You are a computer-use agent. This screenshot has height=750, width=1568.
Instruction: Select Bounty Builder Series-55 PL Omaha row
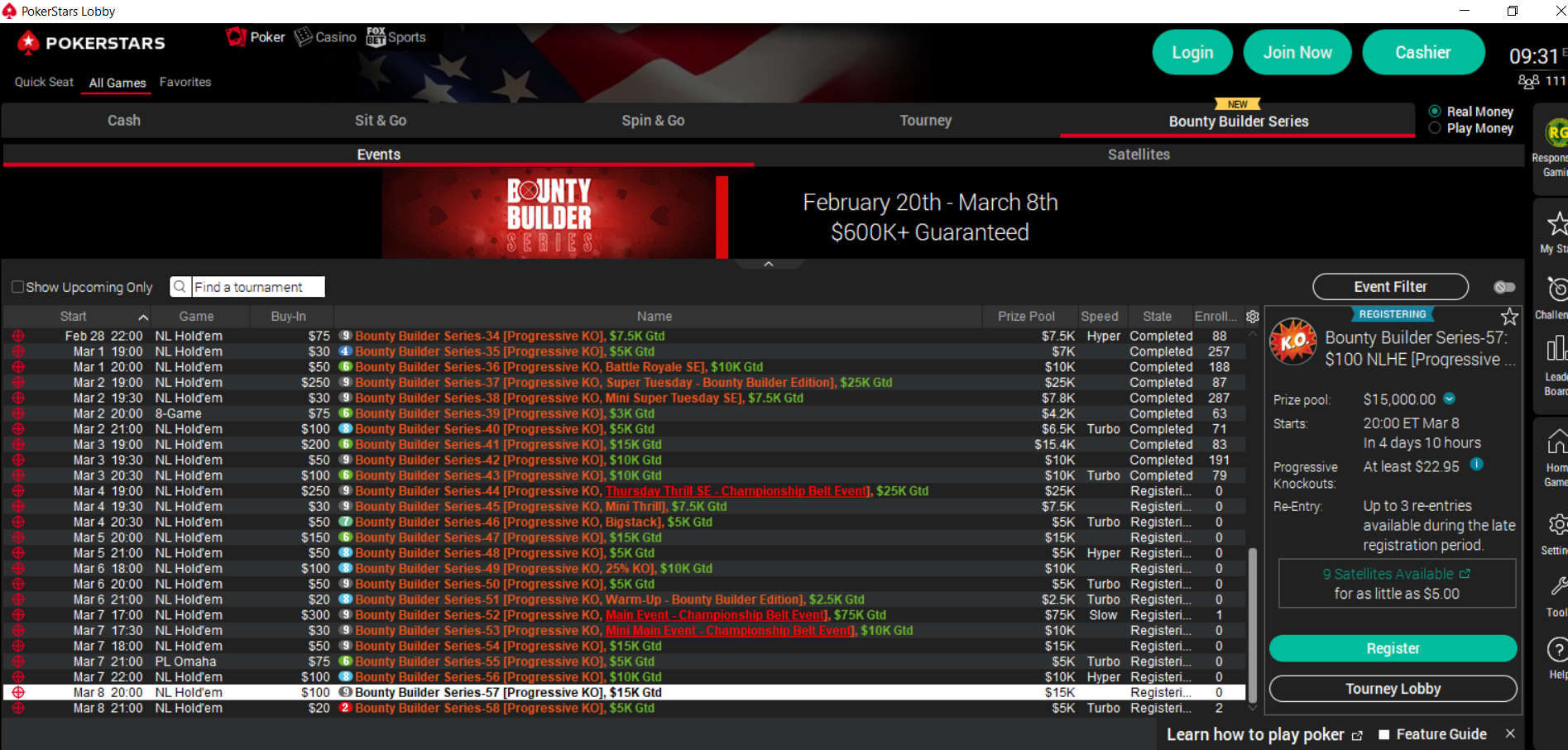click(625, 662)
